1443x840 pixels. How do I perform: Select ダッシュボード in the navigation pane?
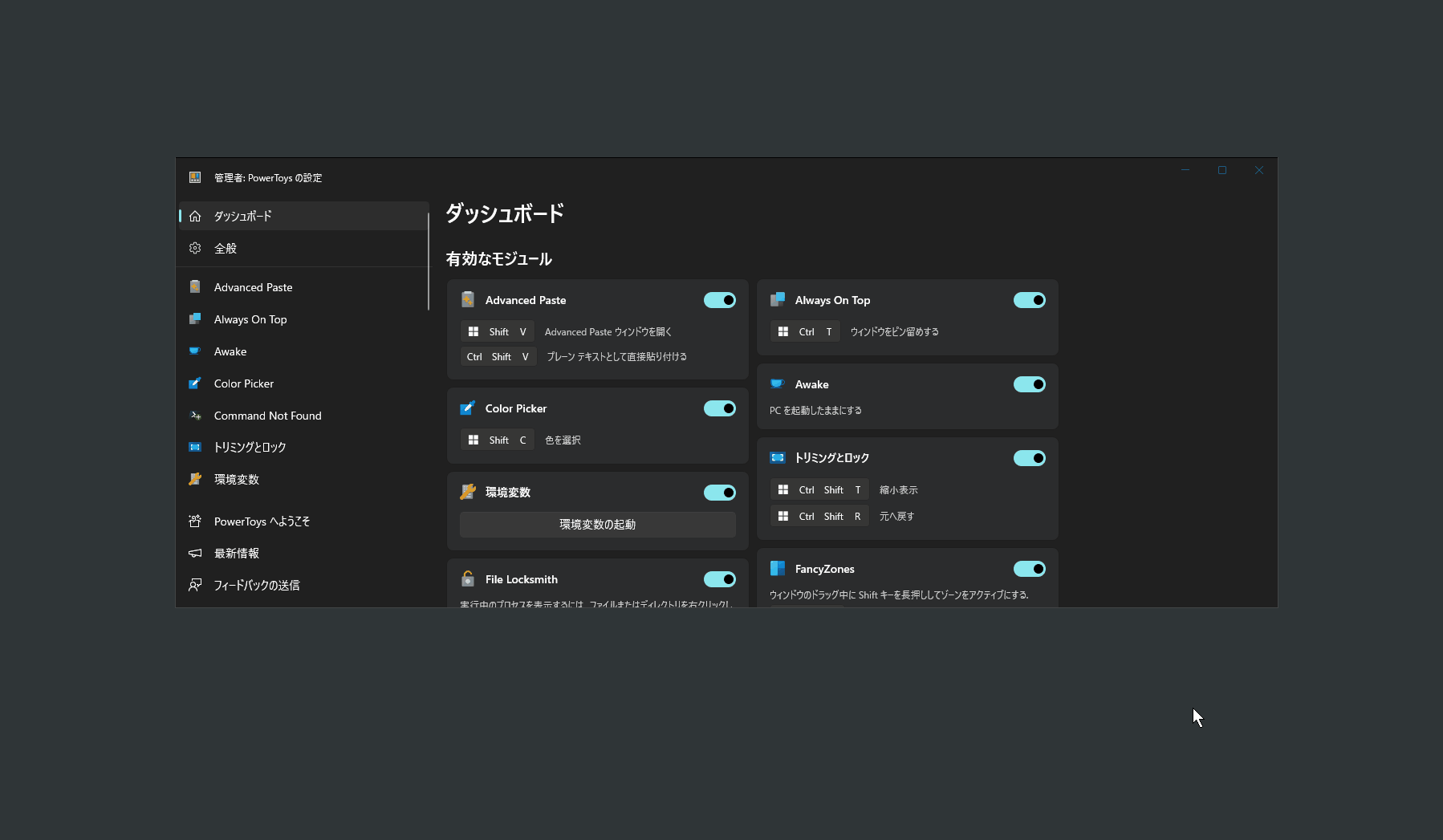(242, 217)
